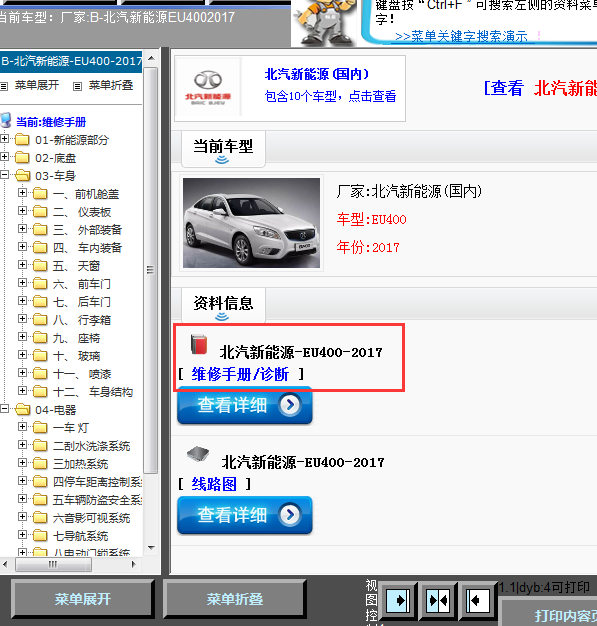This screenshot has height=626, width=597.
Task: Click the sidebar vertical scrollbar up arrow
Action: coord(151,59)
